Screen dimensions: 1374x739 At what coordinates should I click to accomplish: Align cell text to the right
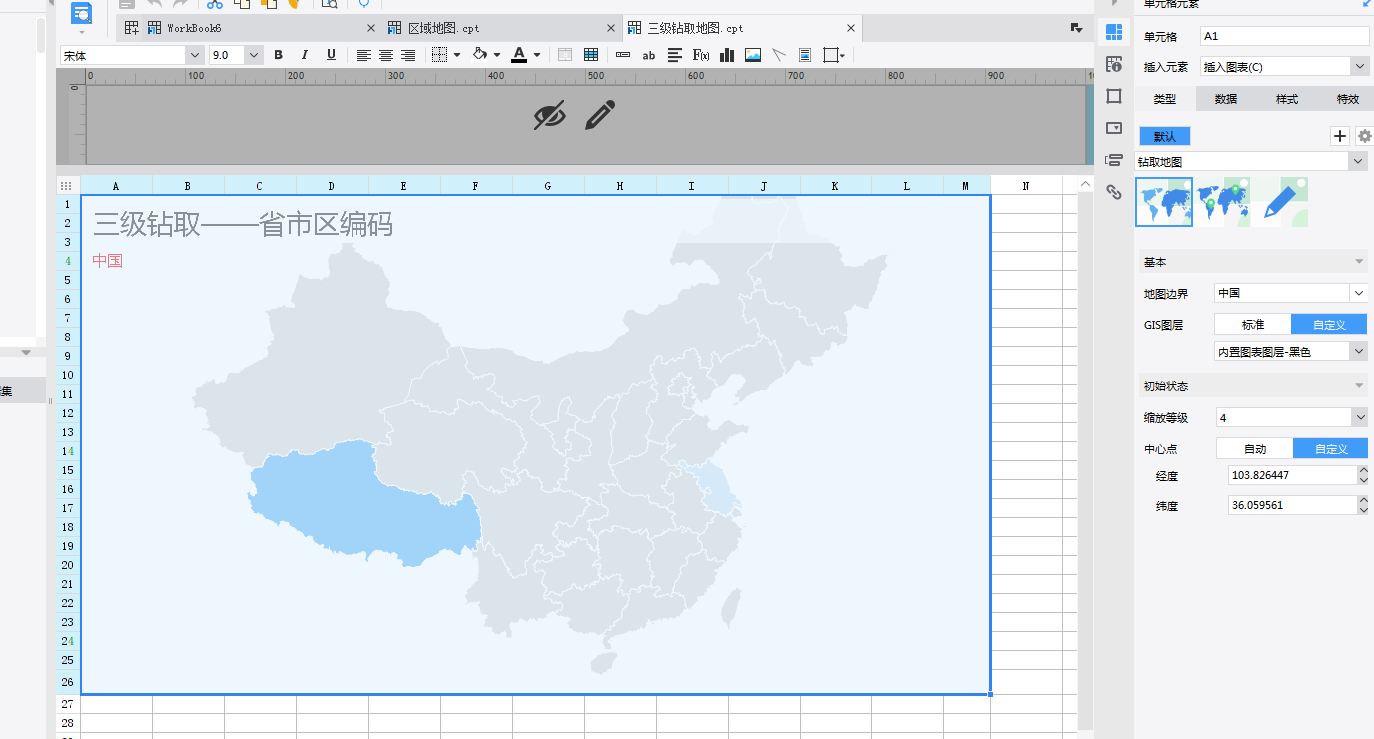click(x=407, y=55)
